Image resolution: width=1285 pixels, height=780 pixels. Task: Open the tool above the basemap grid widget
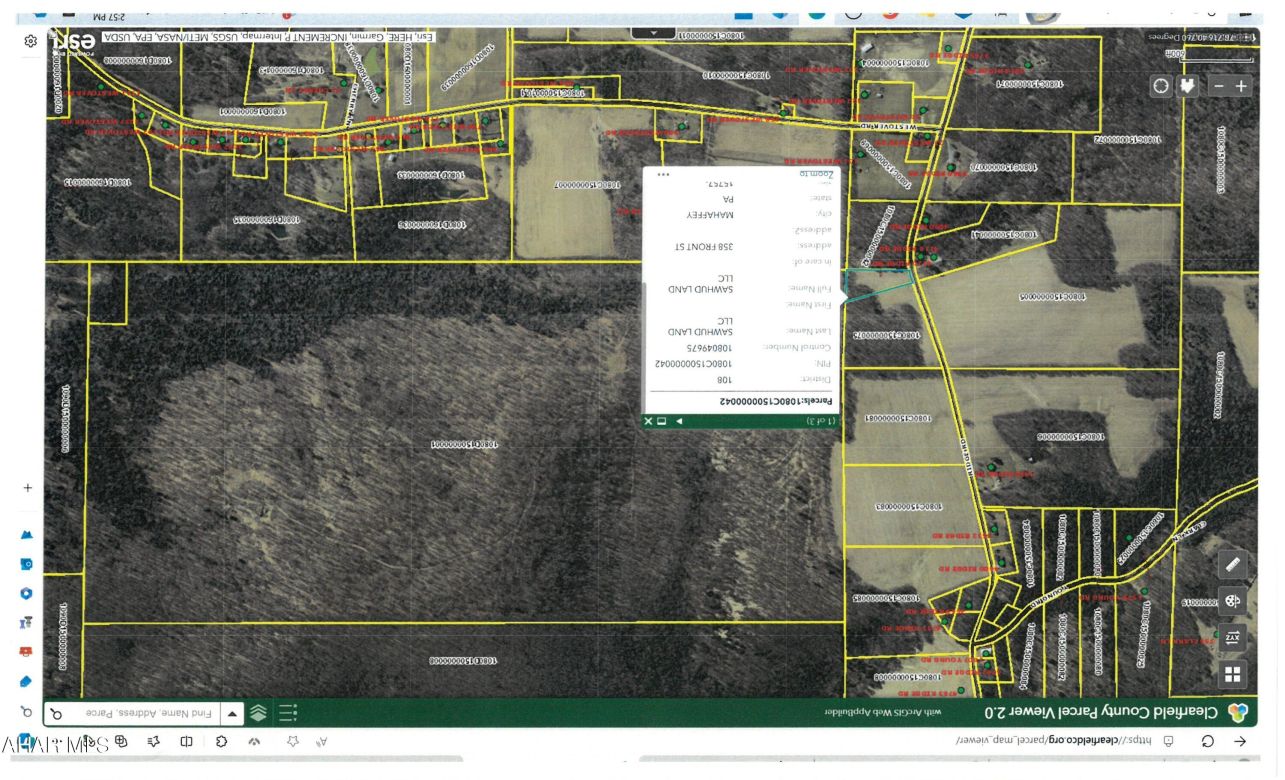(x=1232, y=637)
